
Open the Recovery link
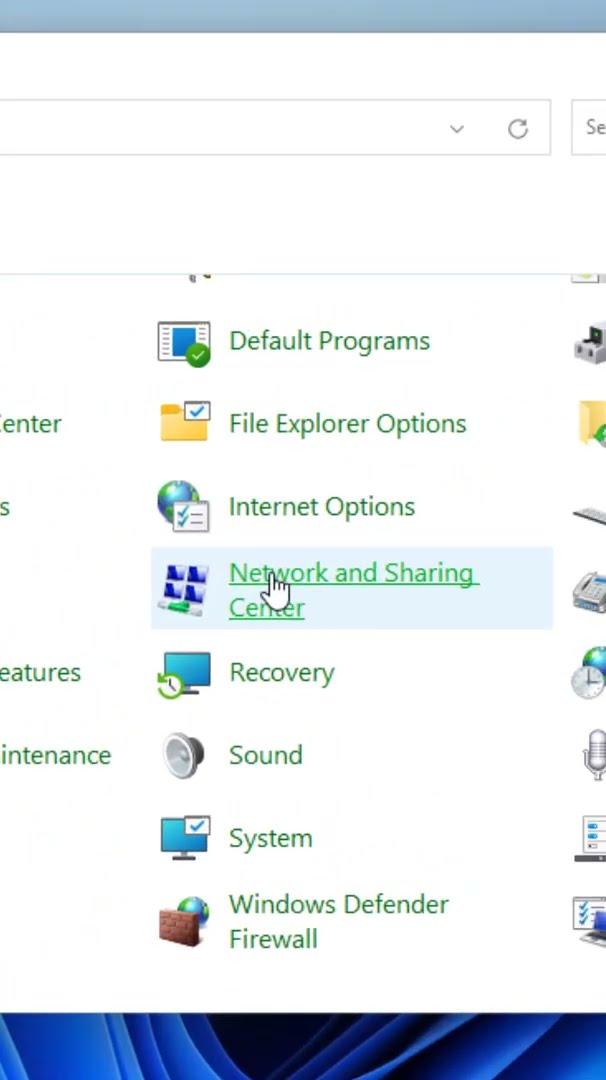(x=282, y=672)
